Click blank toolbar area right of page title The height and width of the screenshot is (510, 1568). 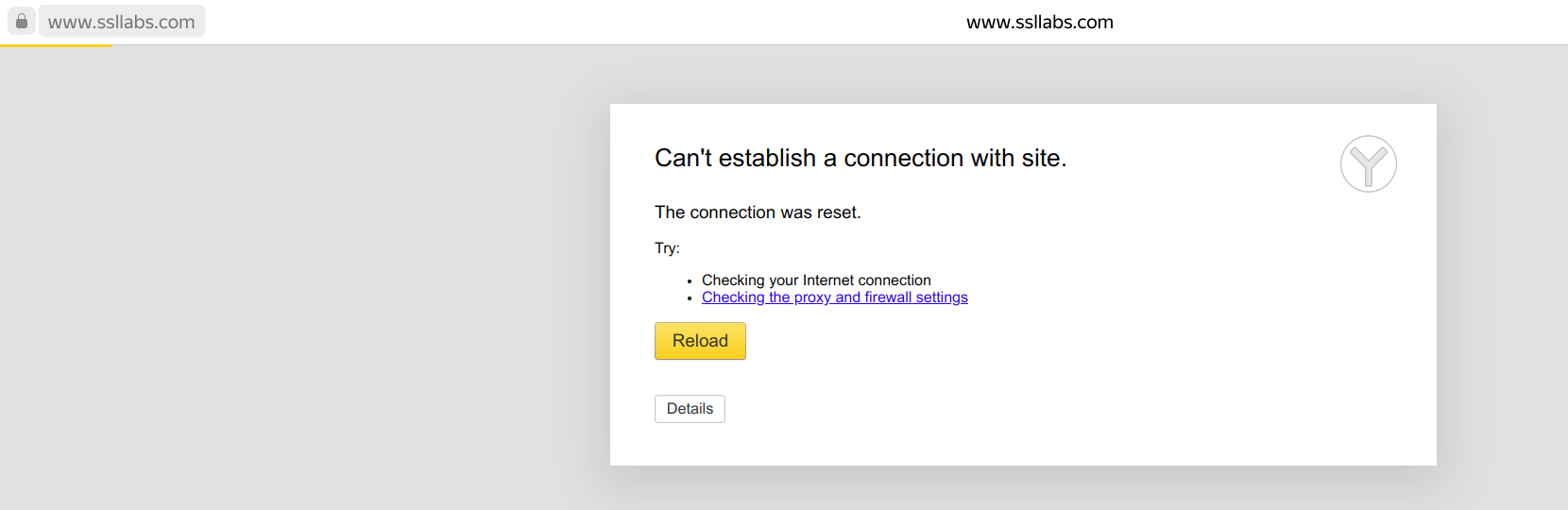1341,22
